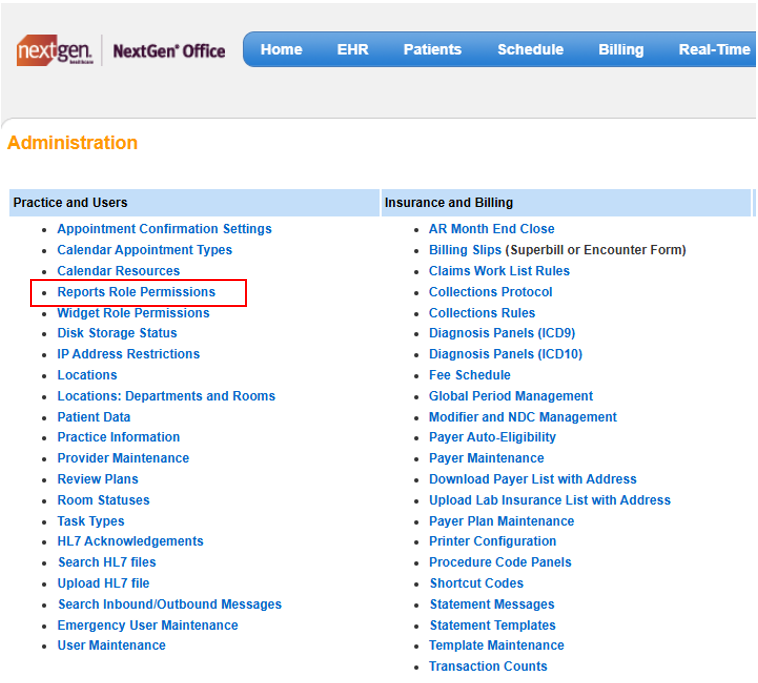Select Provider Maintenance link
758x683 pixels.
point(123,458)
